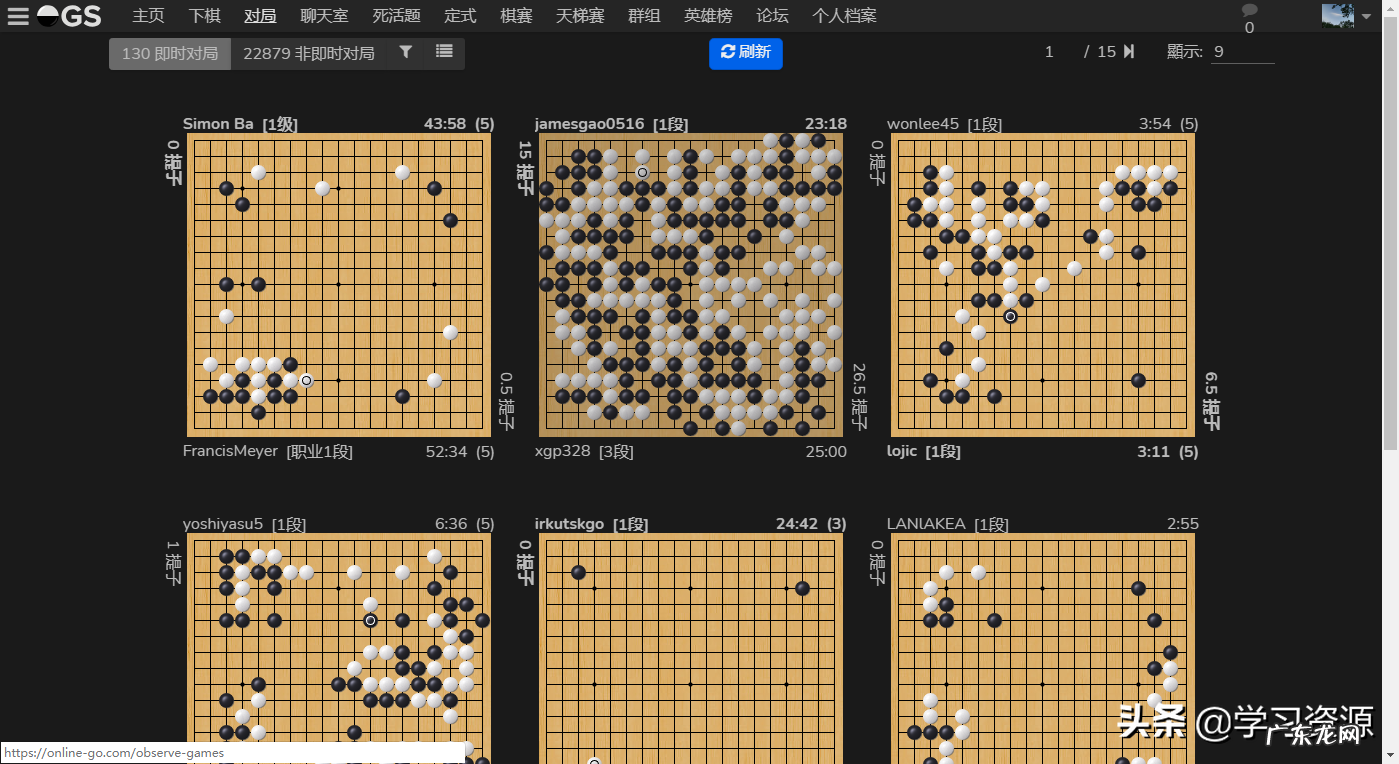1399x764 pixels.
Task: Open the 对局 navigation menu
Action: [259, 15]
